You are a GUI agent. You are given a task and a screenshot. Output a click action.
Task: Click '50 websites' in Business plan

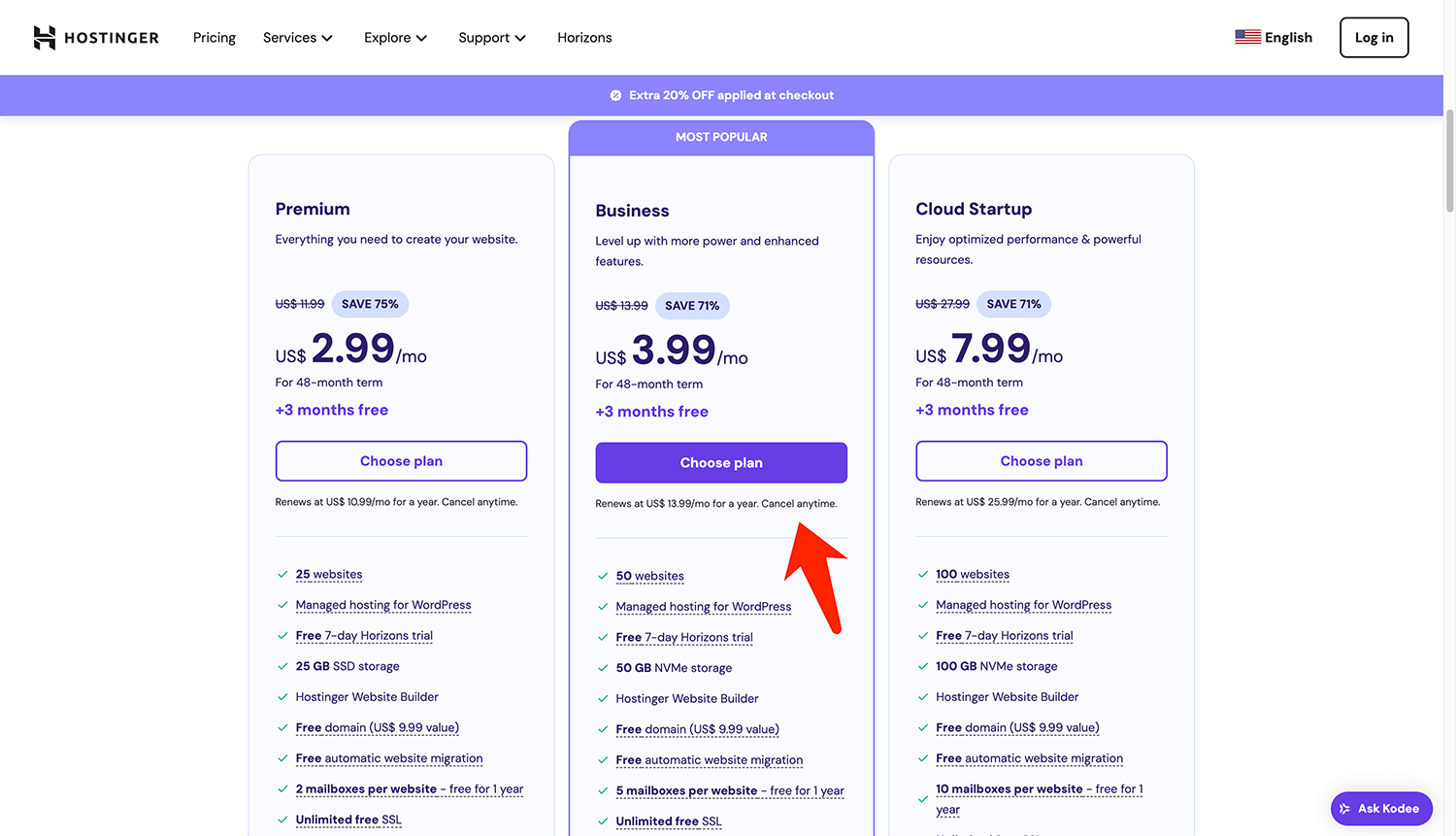[649, 577]
